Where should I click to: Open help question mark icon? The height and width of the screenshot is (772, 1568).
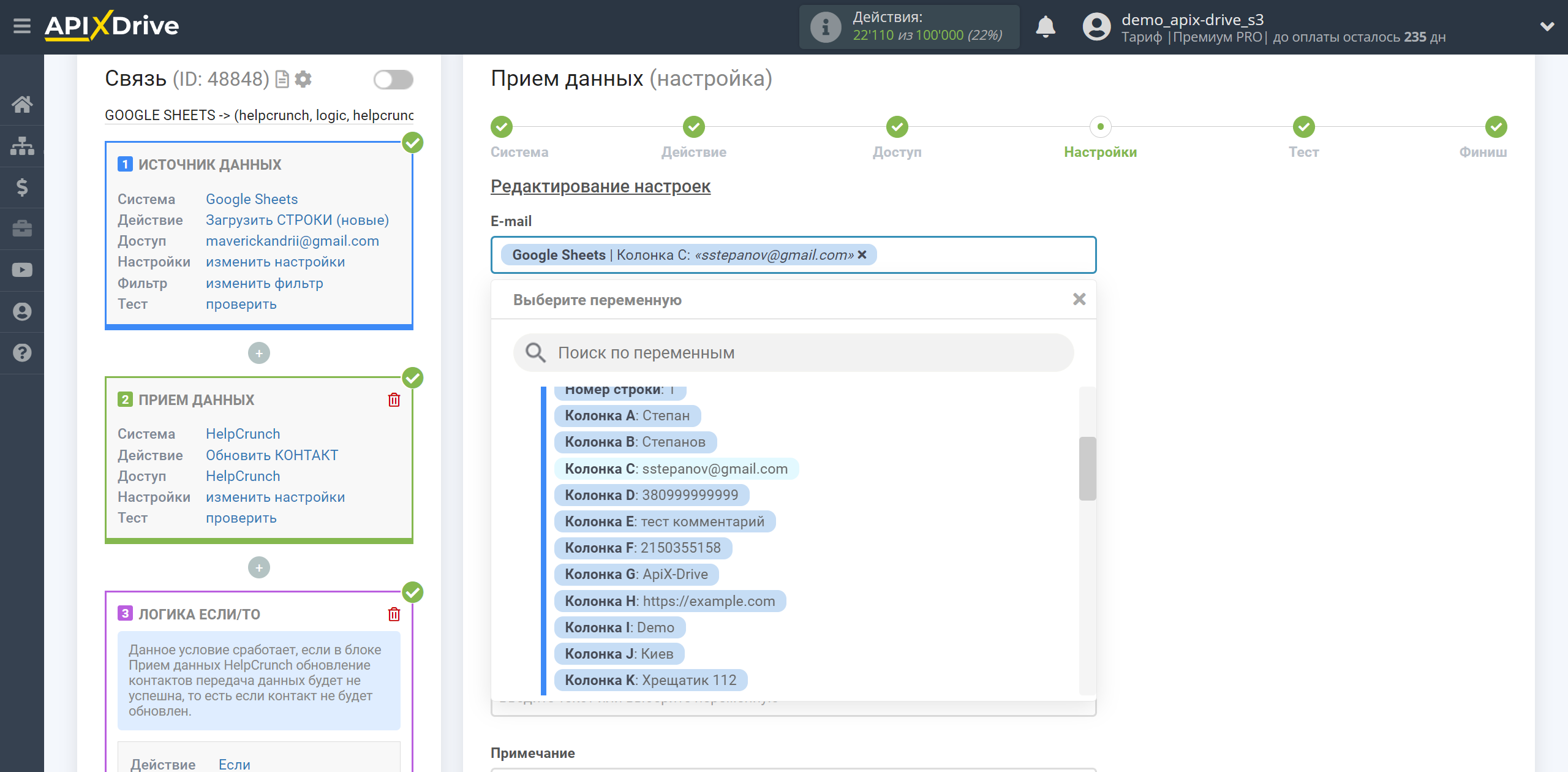[22, 353]
